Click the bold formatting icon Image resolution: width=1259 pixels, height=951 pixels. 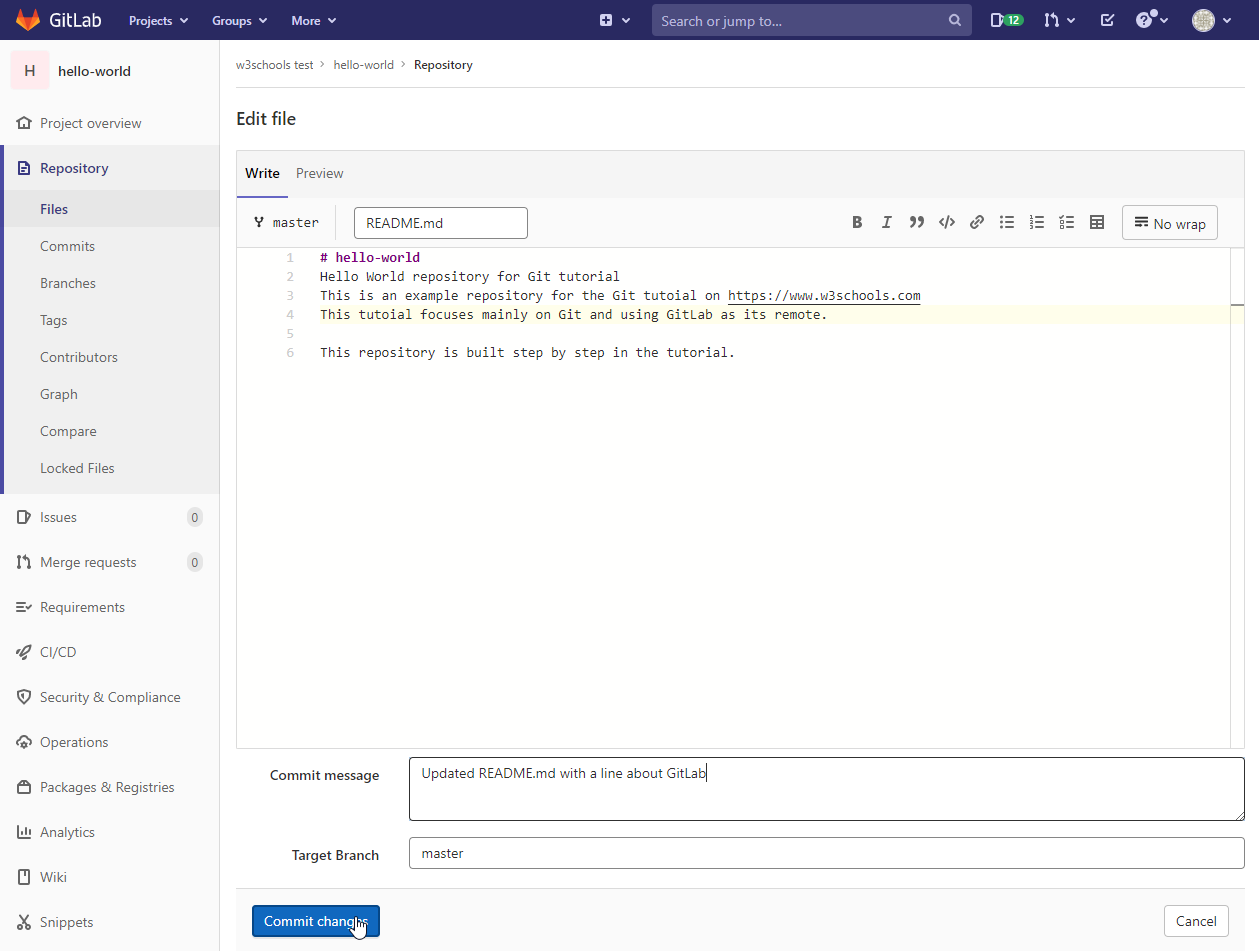click(x=857, y=223)
